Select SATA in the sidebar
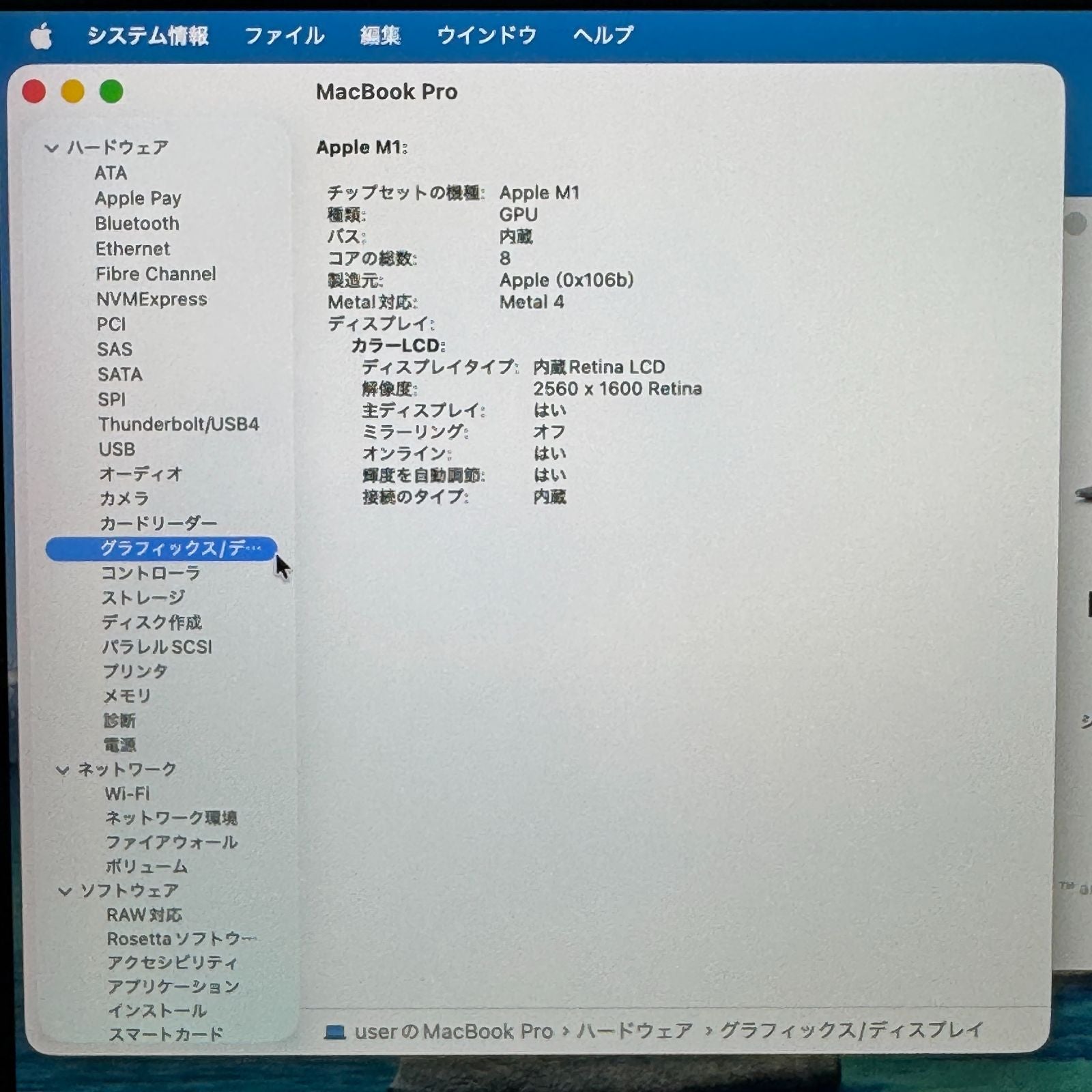The image size is (1092, 1092). tap(120, 375)
